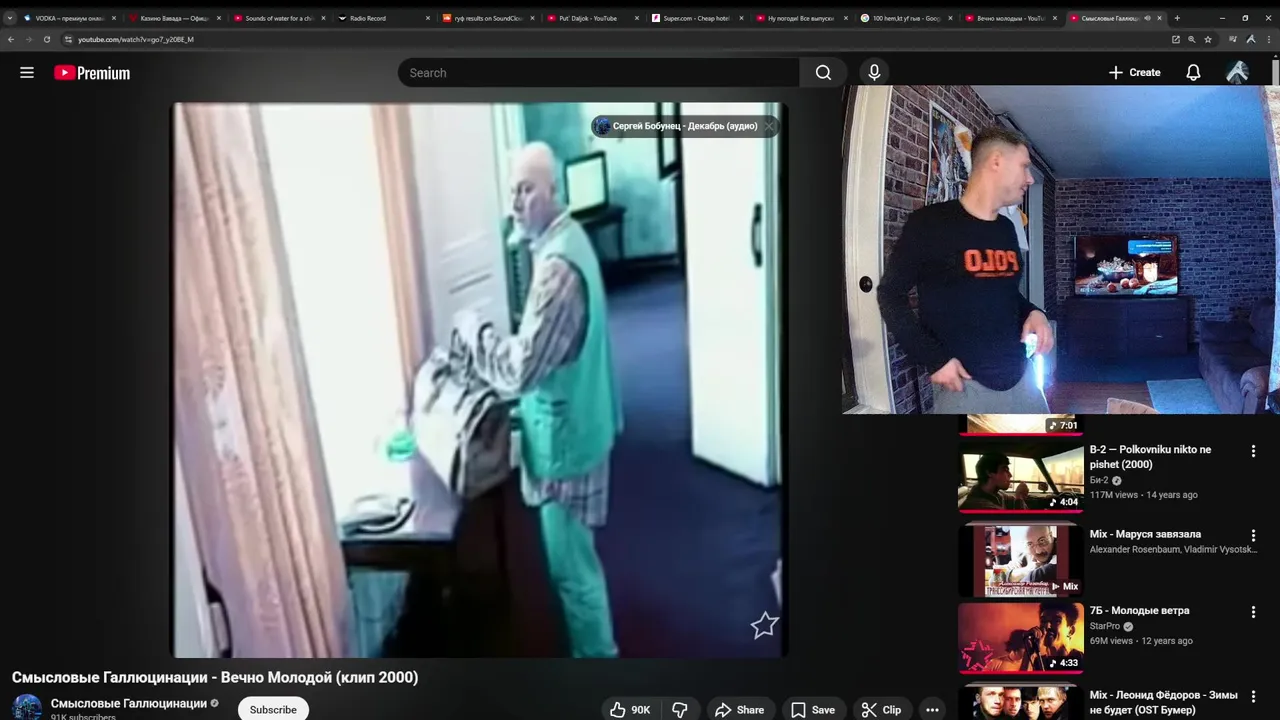Expand the tab search dropdown arrow
Screen dimensions: 1280x720
click(9, 18)
